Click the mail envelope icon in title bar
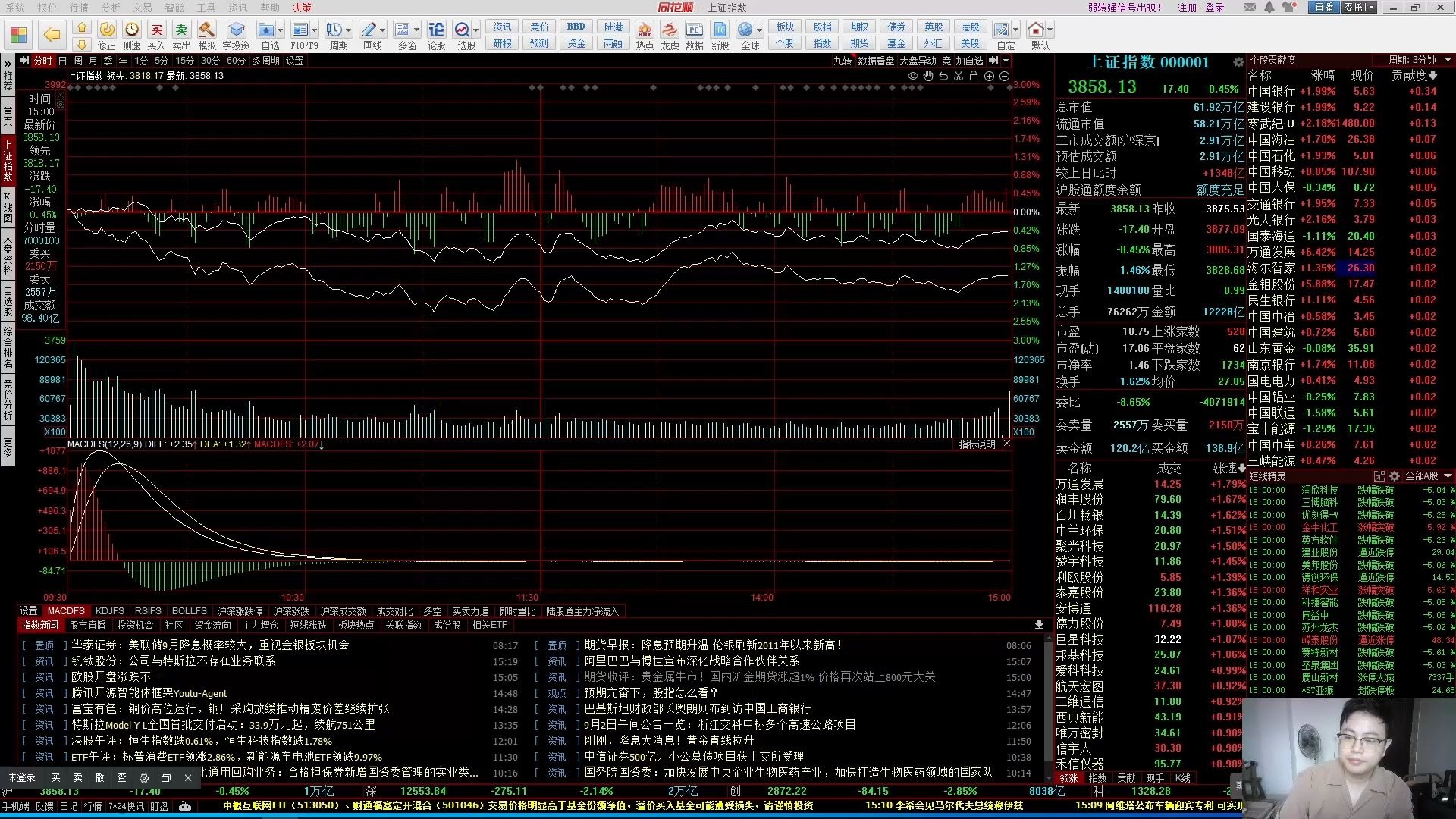This screenshot has width=1456, height=819. click(x=1250, y=8)
